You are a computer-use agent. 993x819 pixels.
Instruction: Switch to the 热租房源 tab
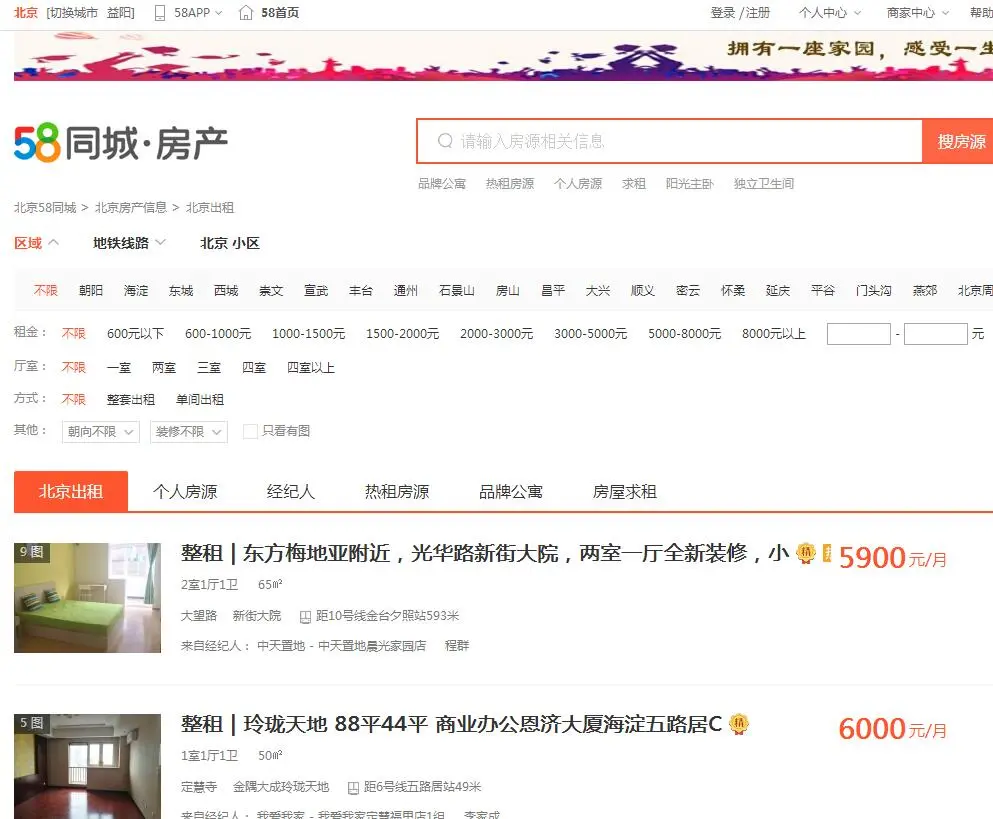coord(397,492)
